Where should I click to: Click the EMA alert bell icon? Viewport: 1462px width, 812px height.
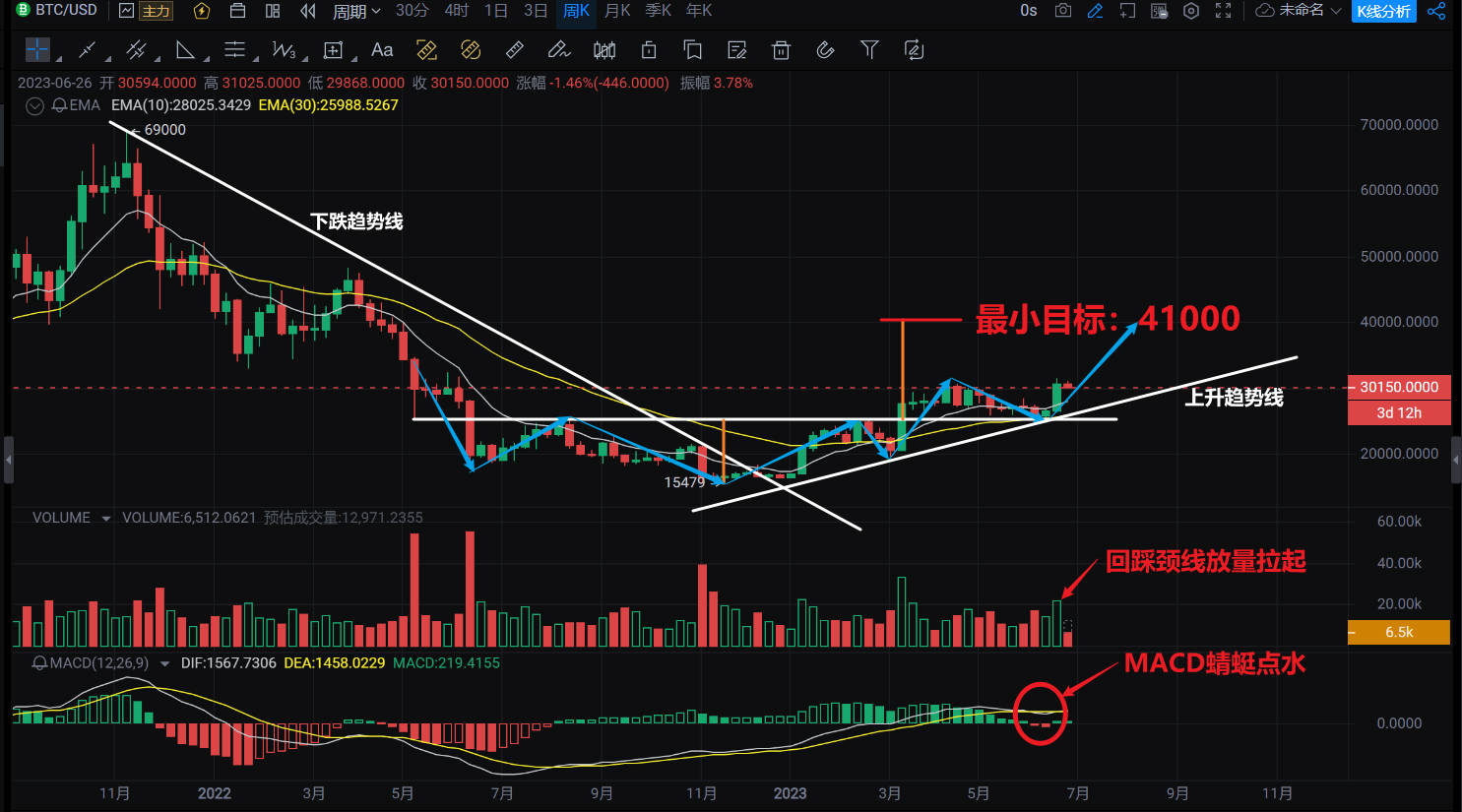pyautogui.click(x=59, y=105)
